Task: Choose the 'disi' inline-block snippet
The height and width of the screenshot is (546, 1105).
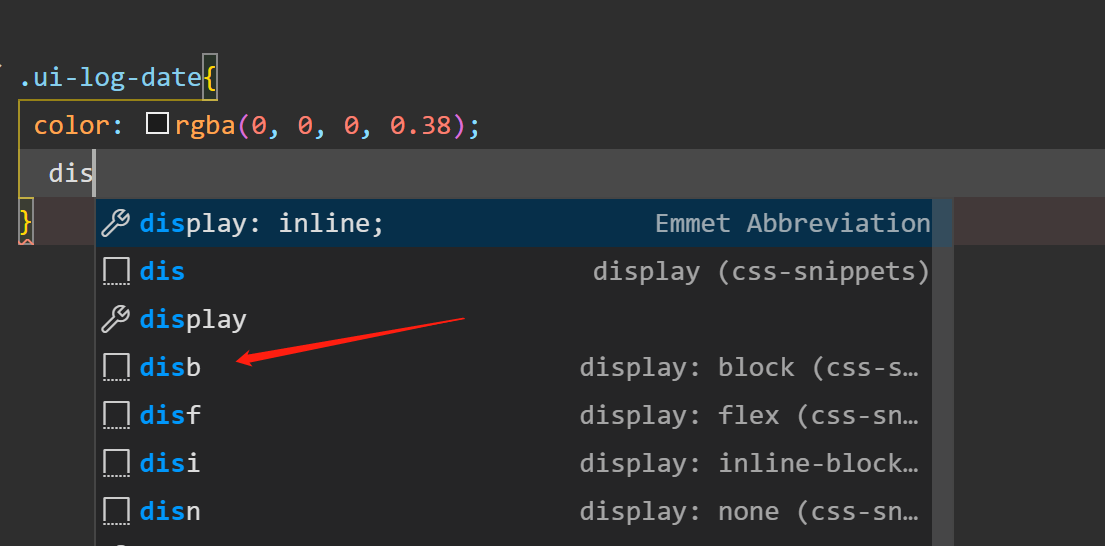Action: 514,463
